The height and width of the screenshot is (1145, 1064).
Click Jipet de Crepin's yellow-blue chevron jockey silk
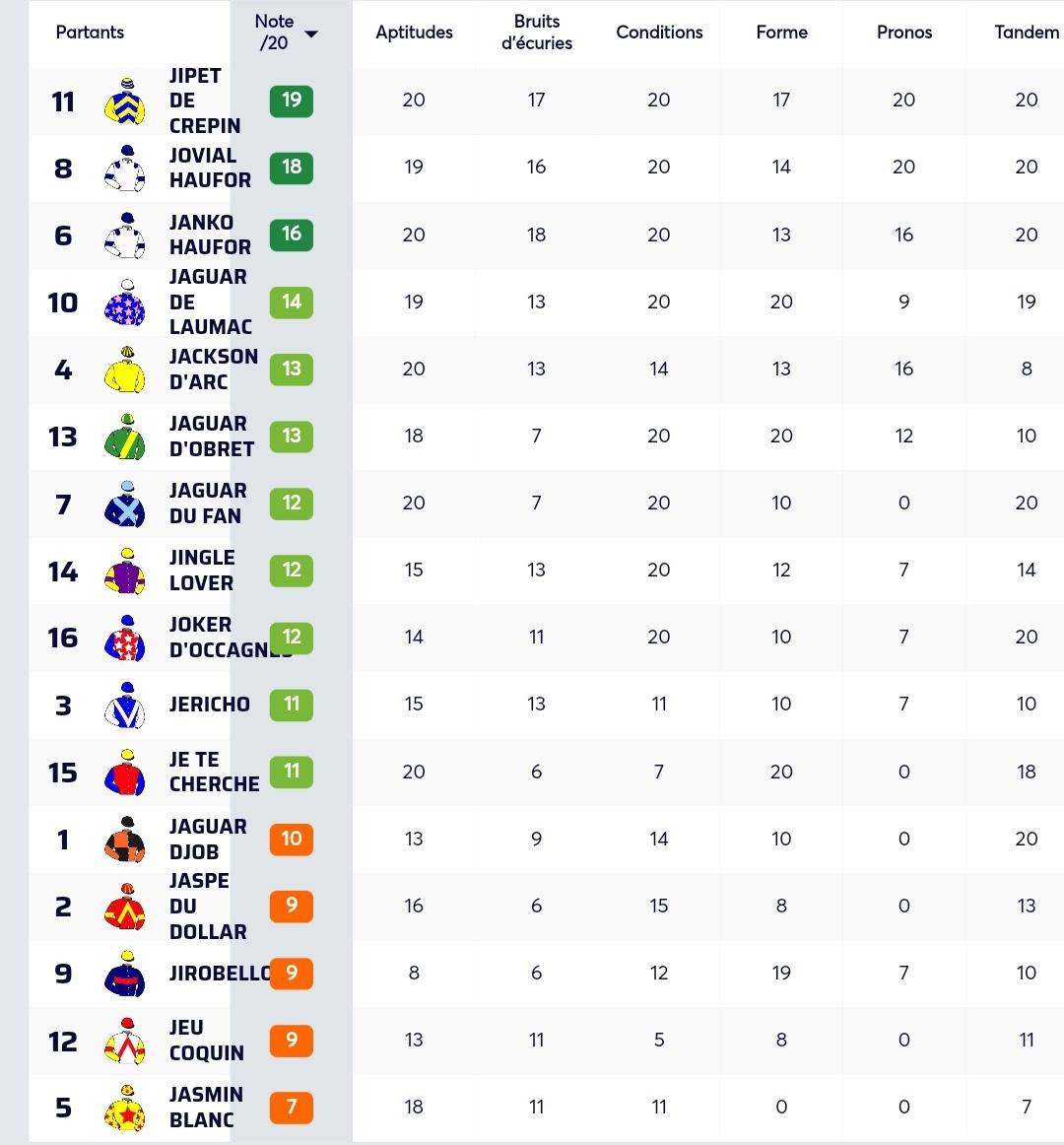pyautogui.click(x=125, y=101)
